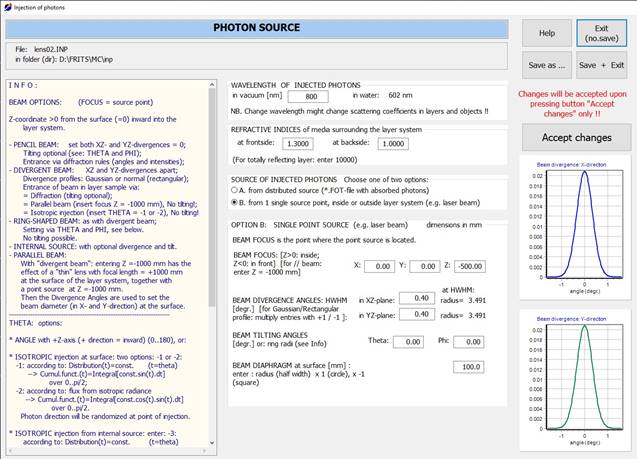The image size is (637, 459).
Task: Click the PHOTON SOURCE header banner
Action: [257, 28]
